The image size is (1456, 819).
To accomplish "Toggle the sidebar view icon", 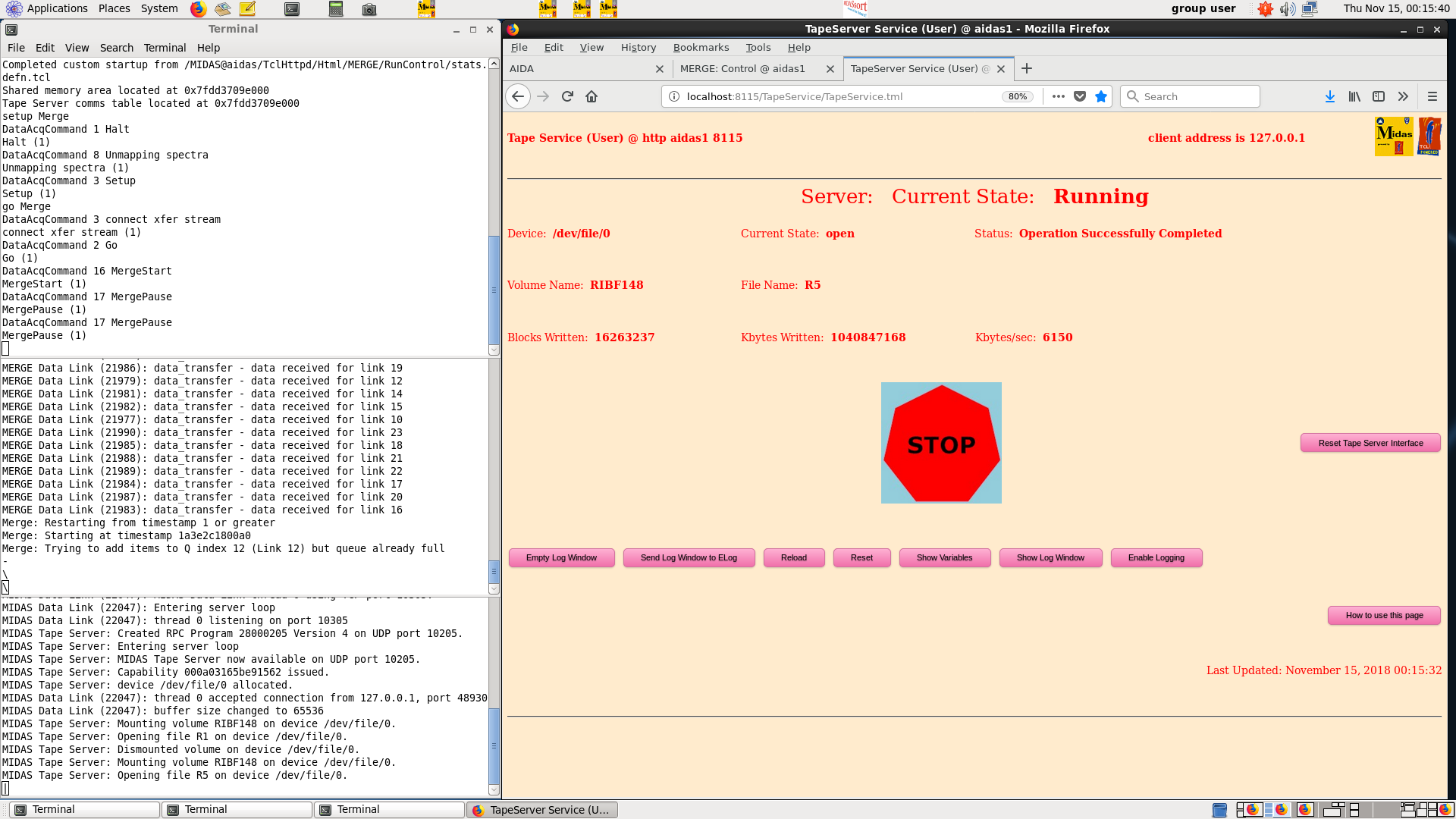I will [x=1379, y=96].
